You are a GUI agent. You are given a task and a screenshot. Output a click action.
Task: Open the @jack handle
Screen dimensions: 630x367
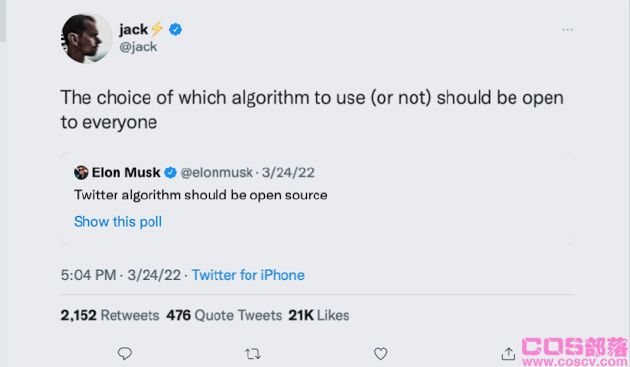coord(138,47)
